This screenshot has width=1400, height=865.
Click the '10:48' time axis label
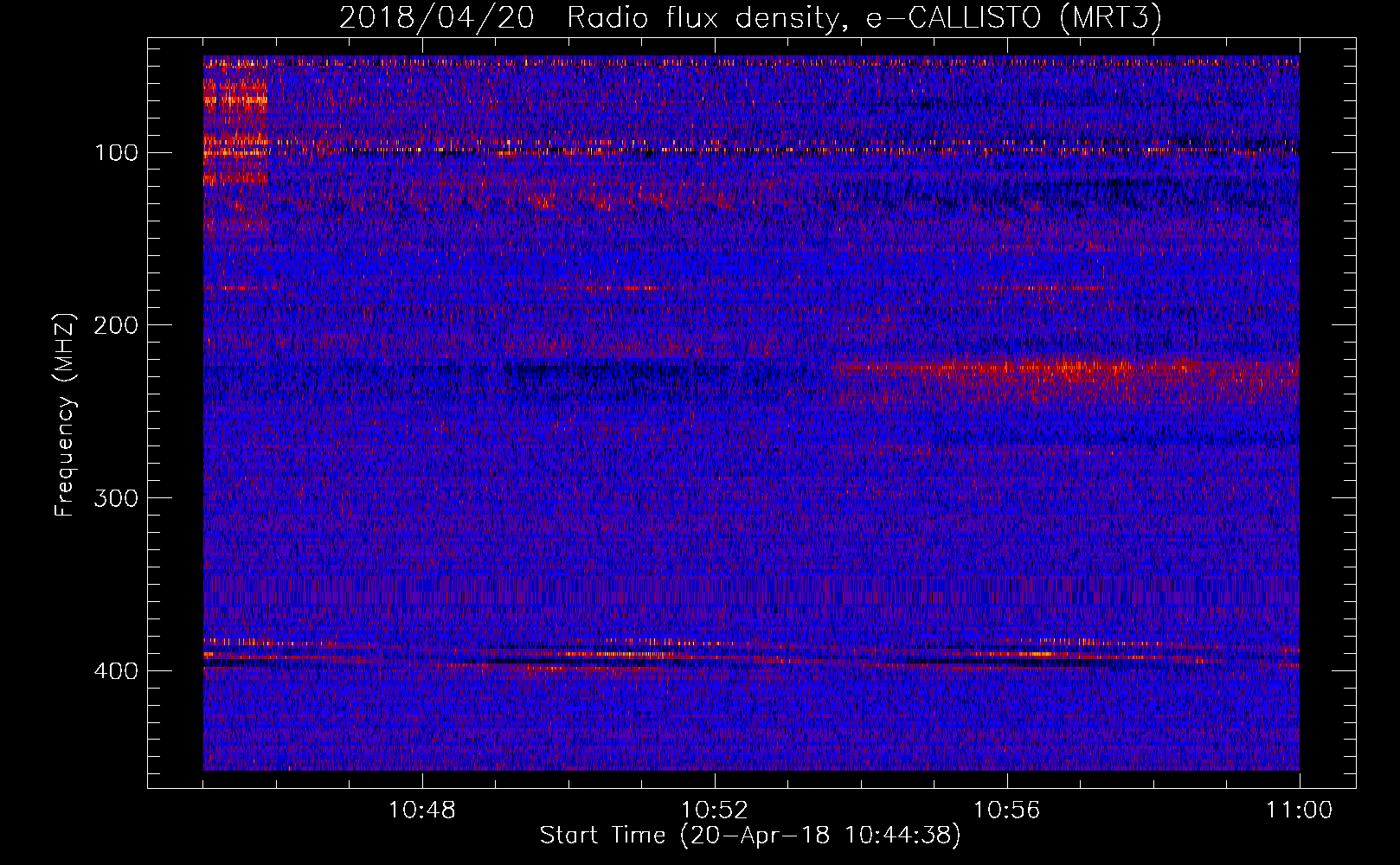pos(422,811)
